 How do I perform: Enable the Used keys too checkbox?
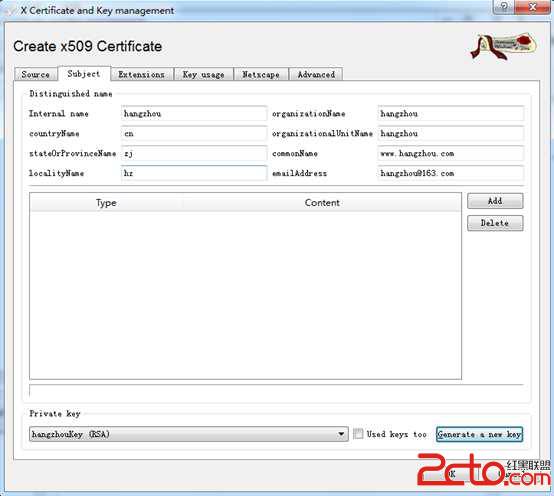click(358, 434)
